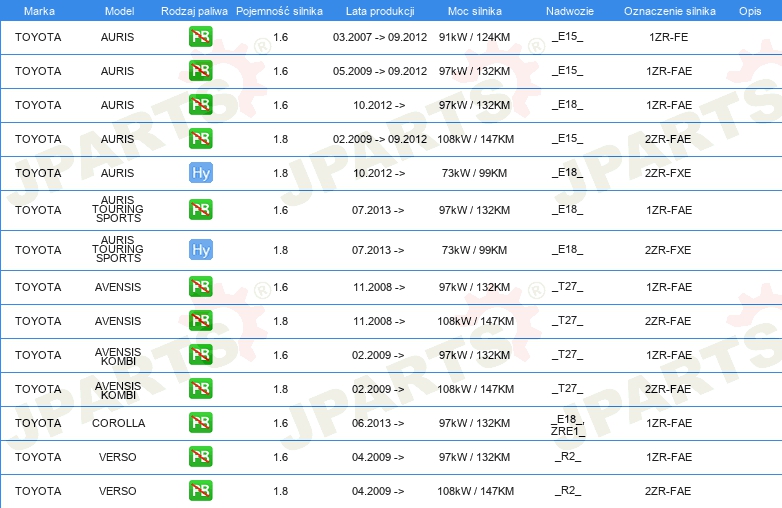The height and width of the screenshot is (508, 782).
Task: Click petrol icon for AURIS 1.6 10.2012 row
Action: coord(200,105)
